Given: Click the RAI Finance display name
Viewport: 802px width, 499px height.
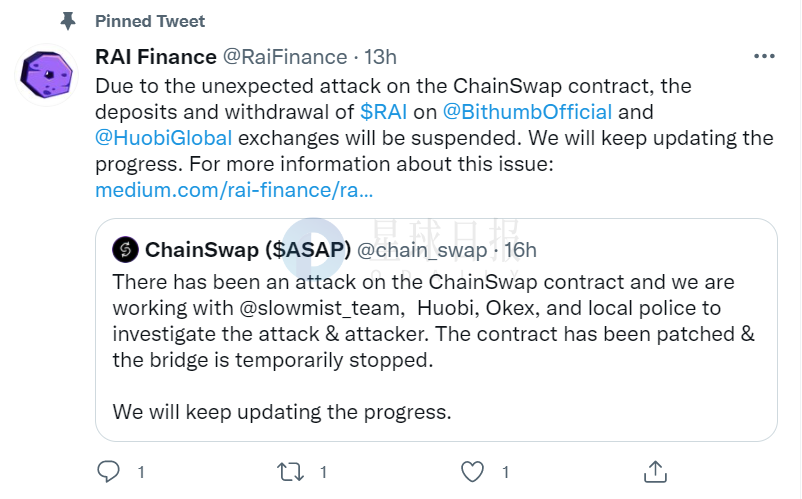Looking at the screenshot, I should tap(155, 57).
